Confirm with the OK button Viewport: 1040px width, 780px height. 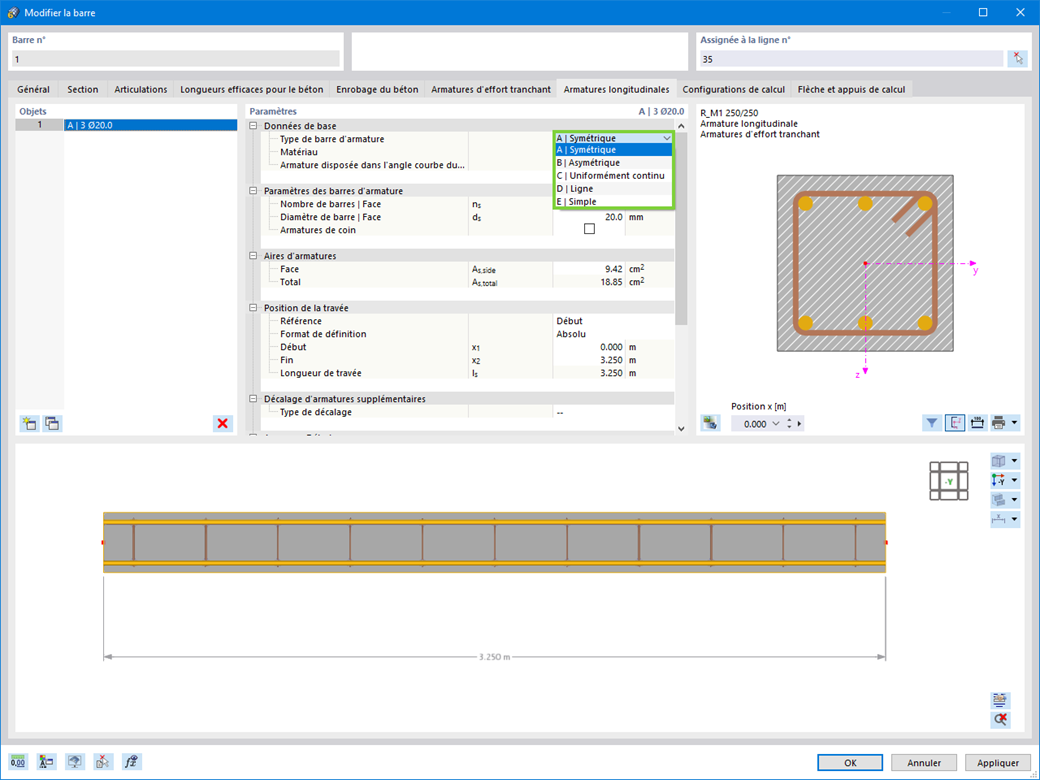pos(850,763)
